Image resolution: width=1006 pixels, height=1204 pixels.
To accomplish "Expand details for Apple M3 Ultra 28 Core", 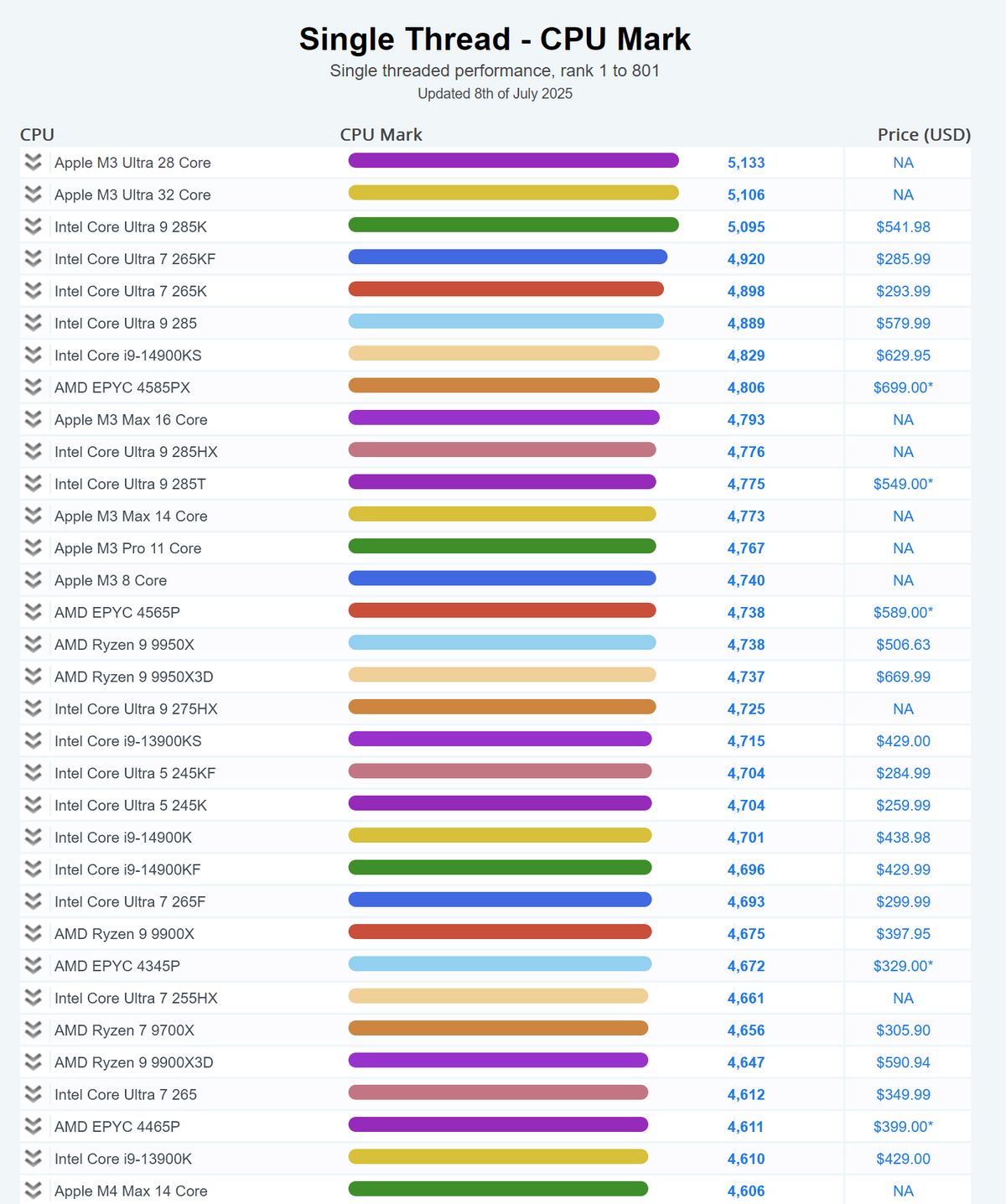I will pos(33,163).
